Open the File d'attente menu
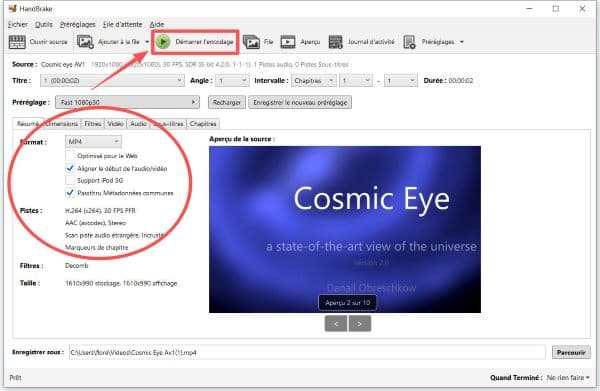This screenshot has width=600, height=391. tap(122, 24)
